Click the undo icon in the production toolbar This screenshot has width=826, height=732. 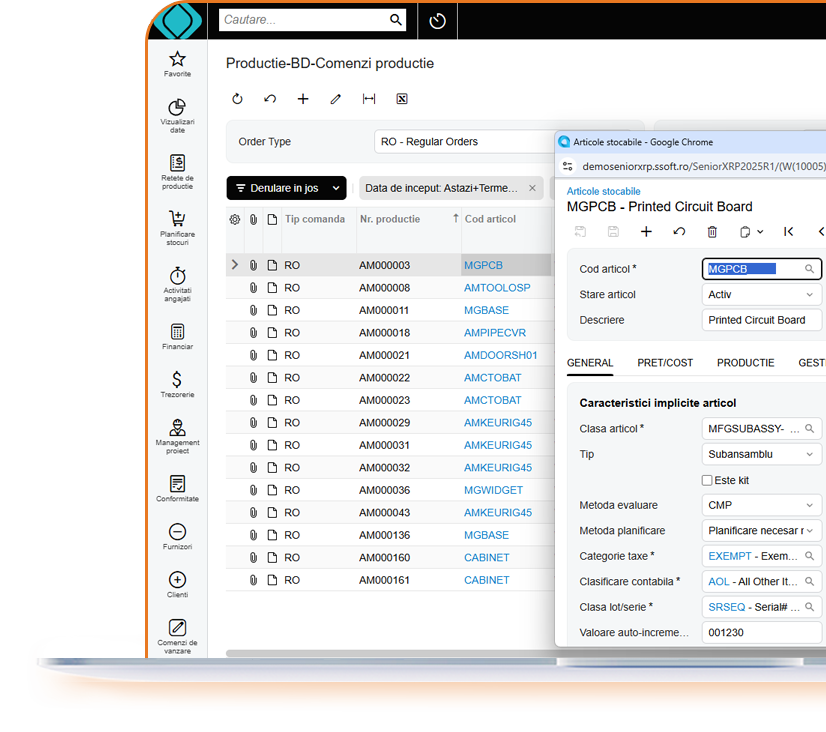[269, 98]
